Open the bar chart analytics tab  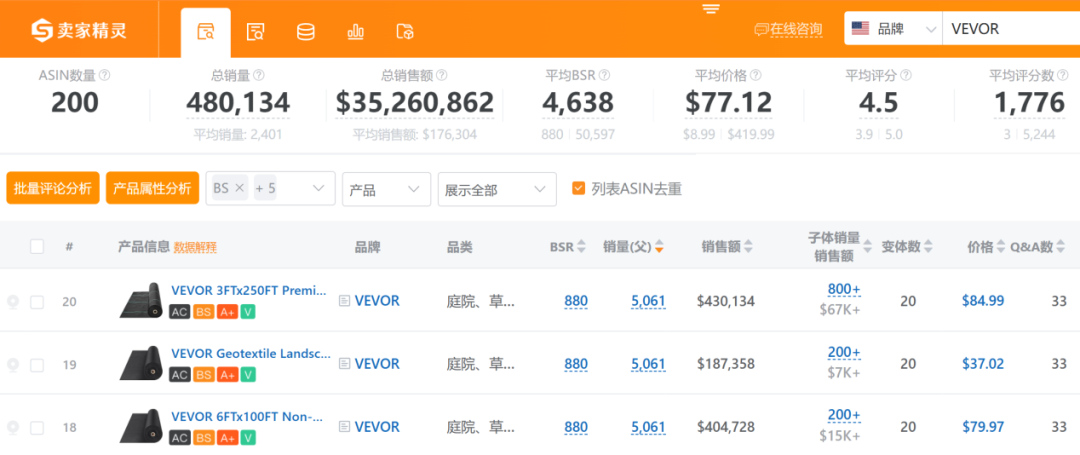click(356, 32)
